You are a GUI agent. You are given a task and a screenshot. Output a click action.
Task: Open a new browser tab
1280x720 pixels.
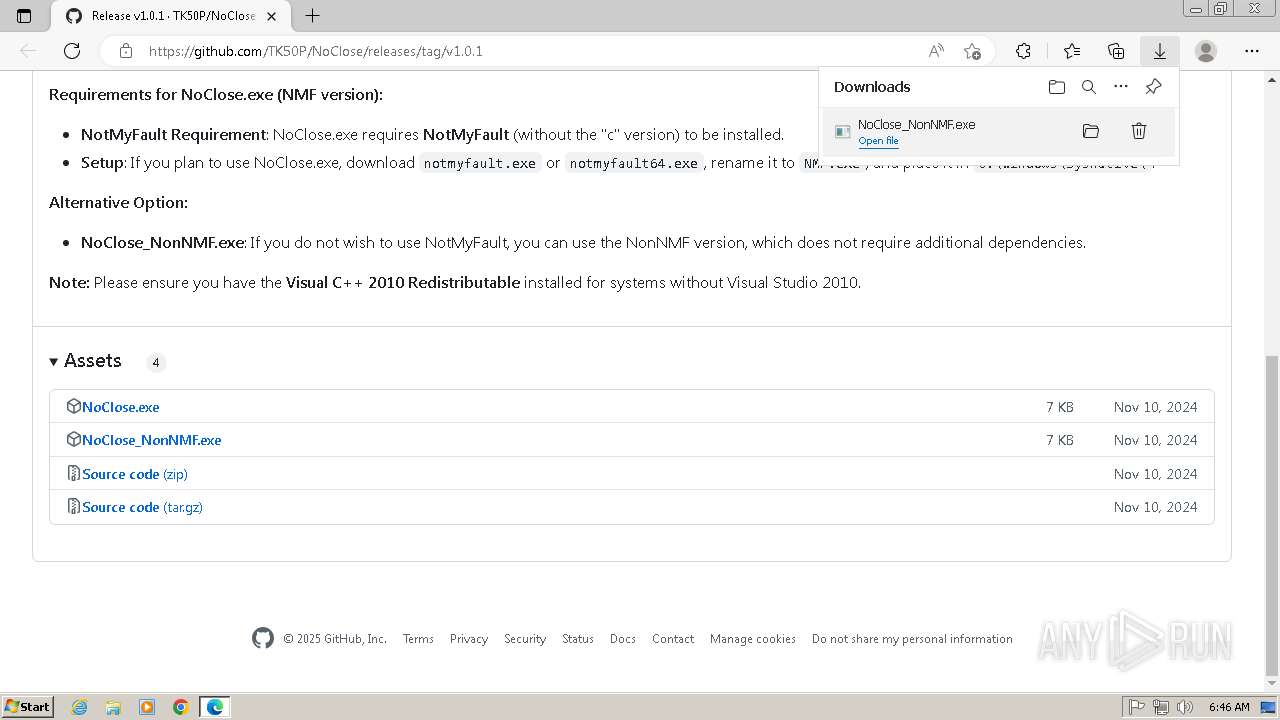click(313, 16)
